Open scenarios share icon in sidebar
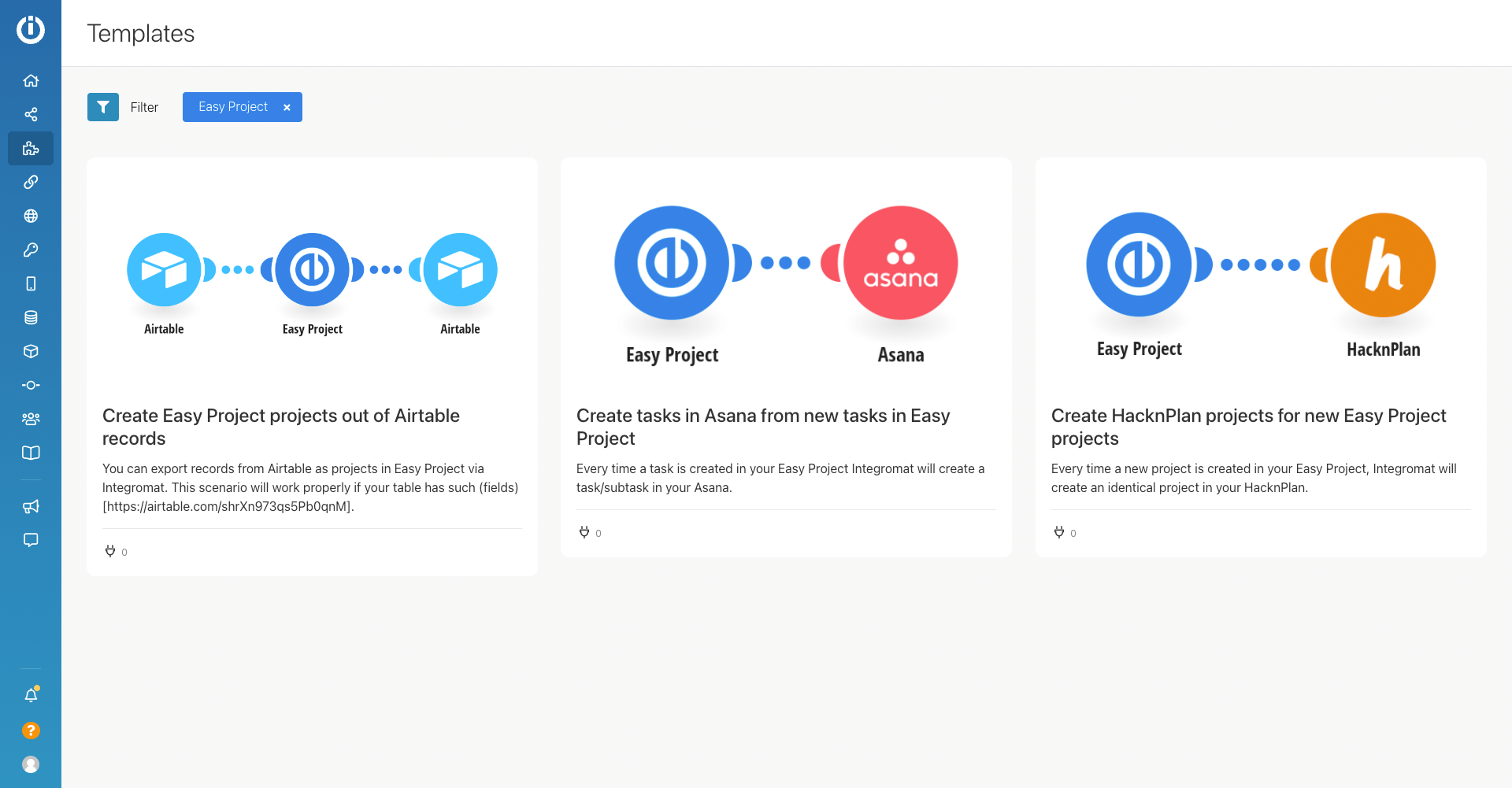The height and width of the screenshot is (788, 1512). (x=31, y=114)
